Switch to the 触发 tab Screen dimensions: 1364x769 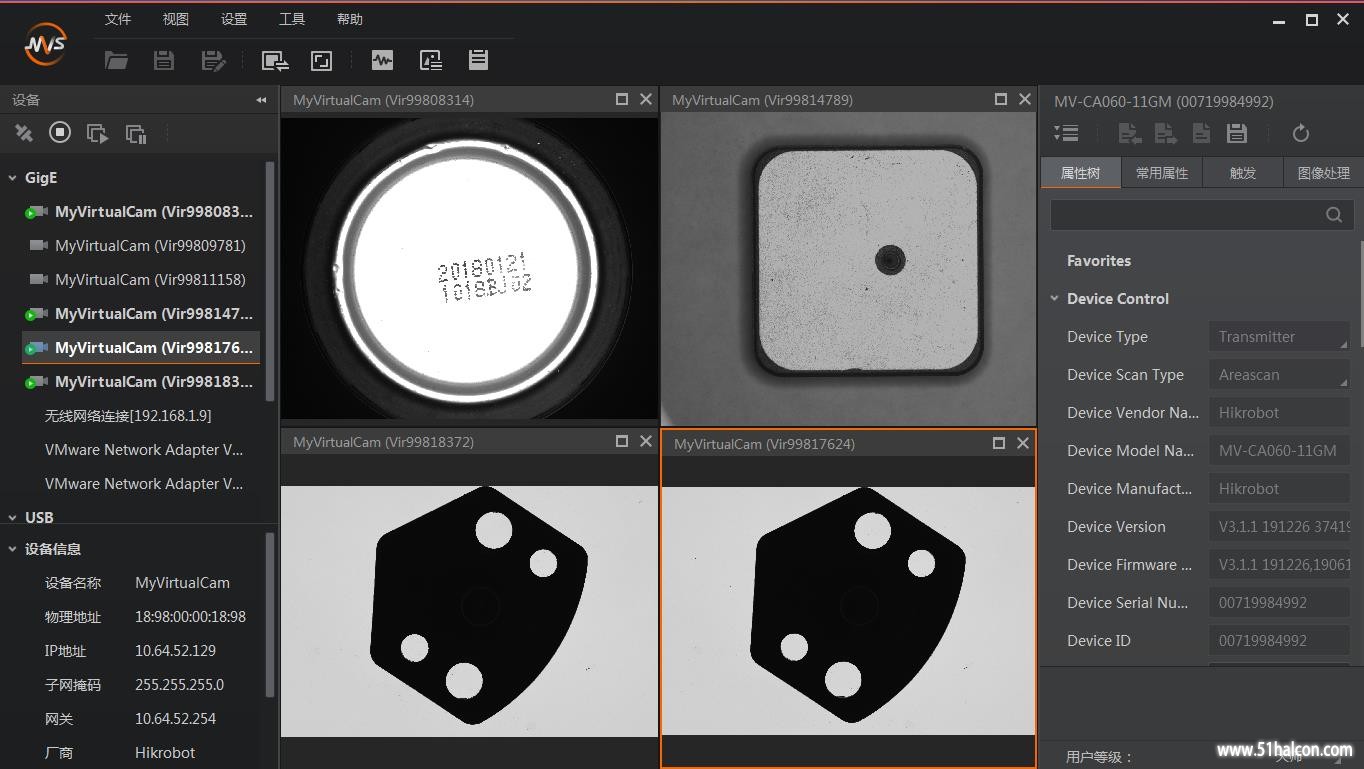(x=1243, y=173)
